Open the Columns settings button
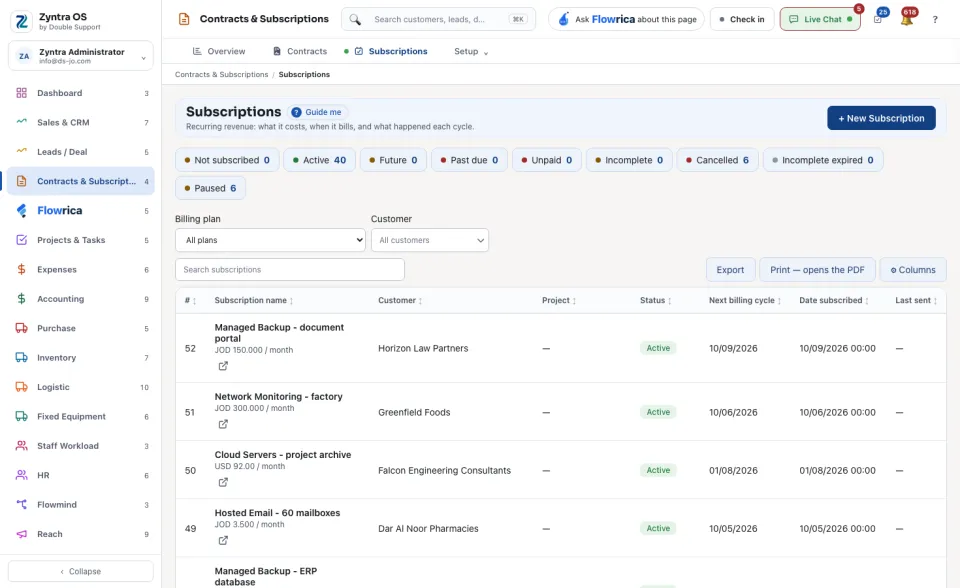 click(x=913, y=270)
